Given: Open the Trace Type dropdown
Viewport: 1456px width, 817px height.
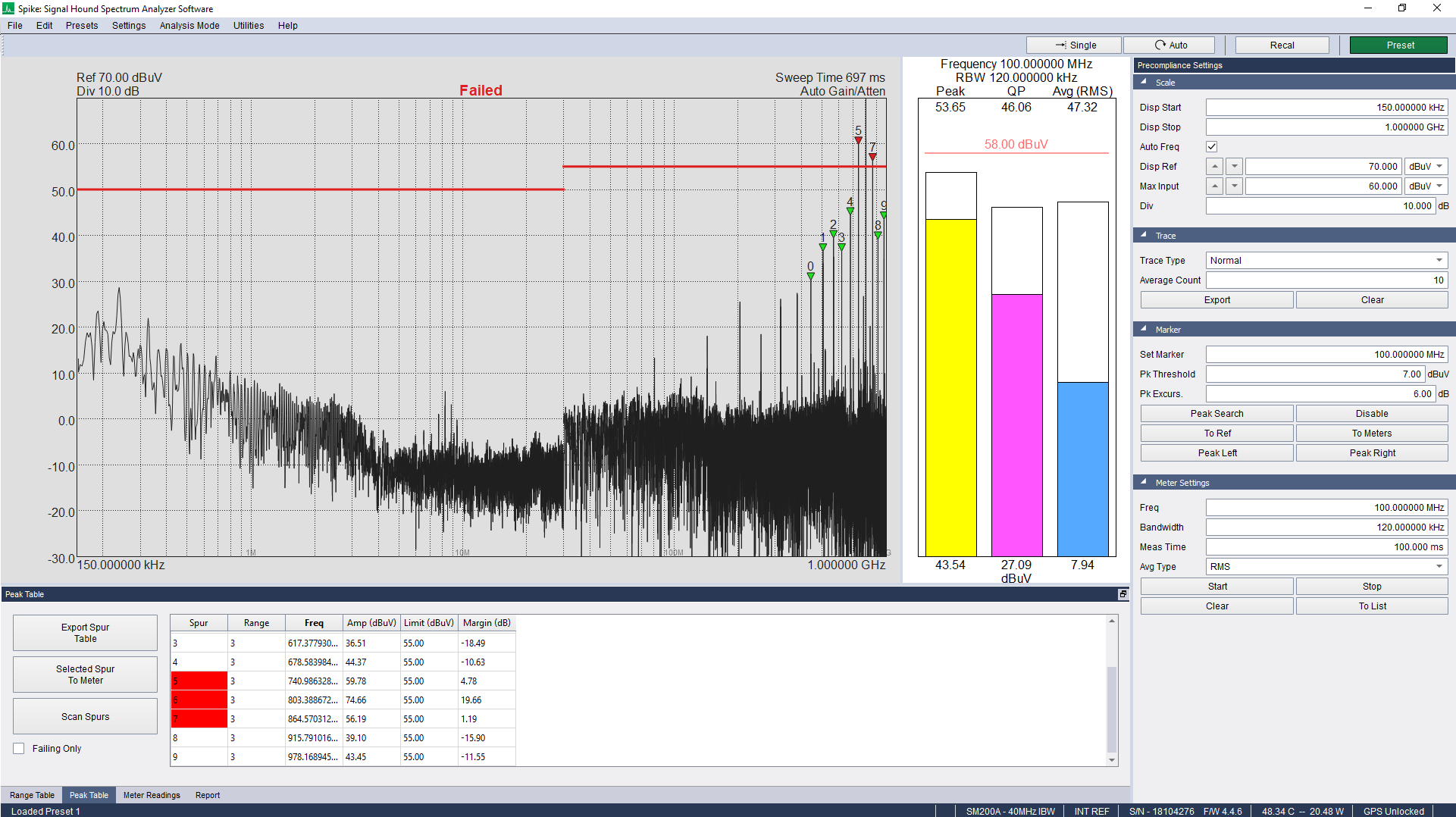Looking at the screenshot, I should coord(1326,261).
